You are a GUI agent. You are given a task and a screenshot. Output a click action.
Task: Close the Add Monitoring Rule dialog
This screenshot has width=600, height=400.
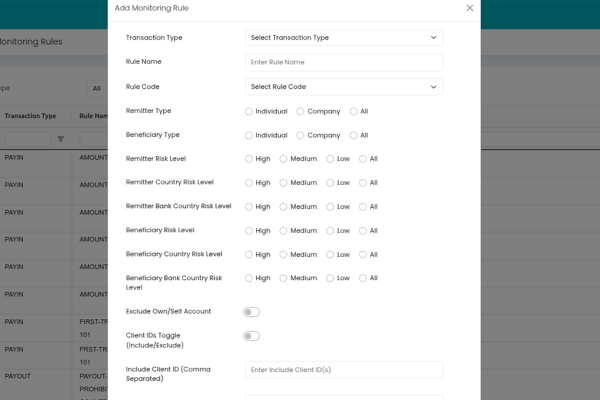pyautogui.click(x=470, y=8)
